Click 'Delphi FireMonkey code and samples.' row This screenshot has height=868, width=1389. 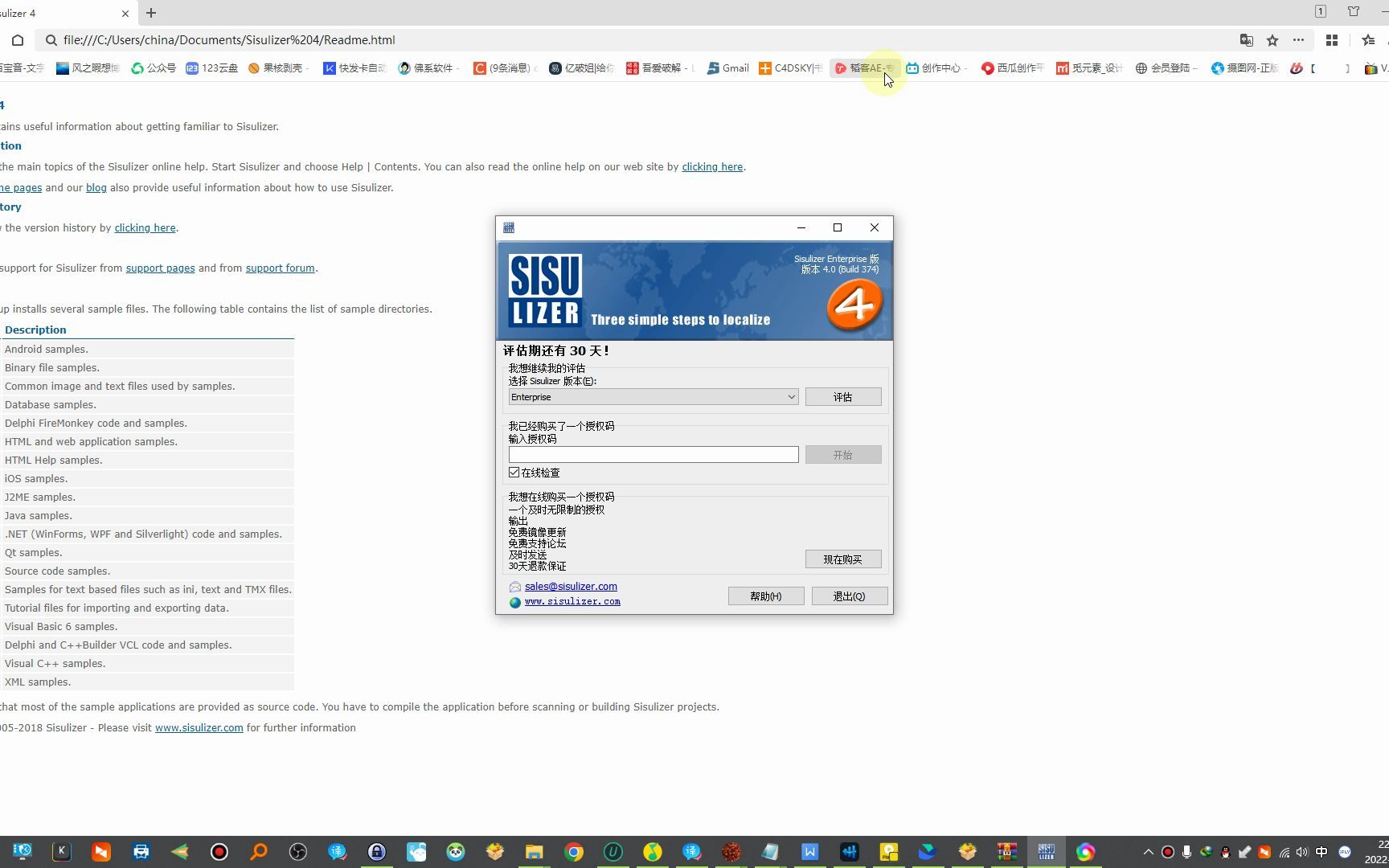(x=147, y=424)
